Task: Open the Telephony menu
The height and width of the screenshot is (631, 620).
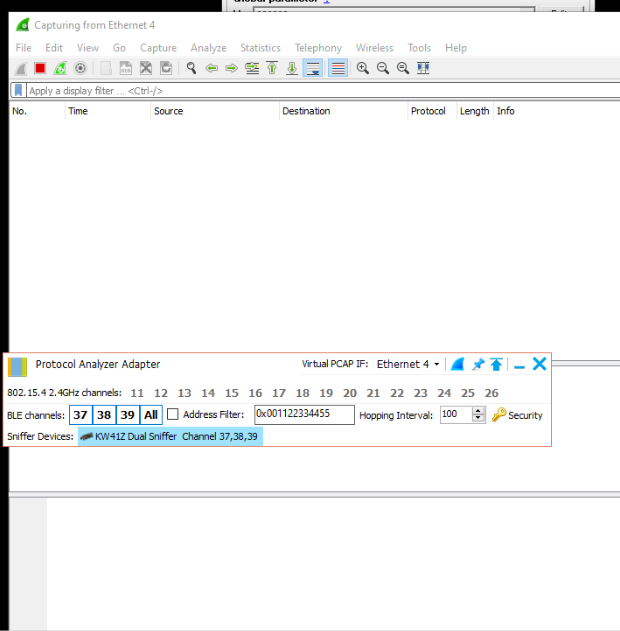Action: coord(318,48)
